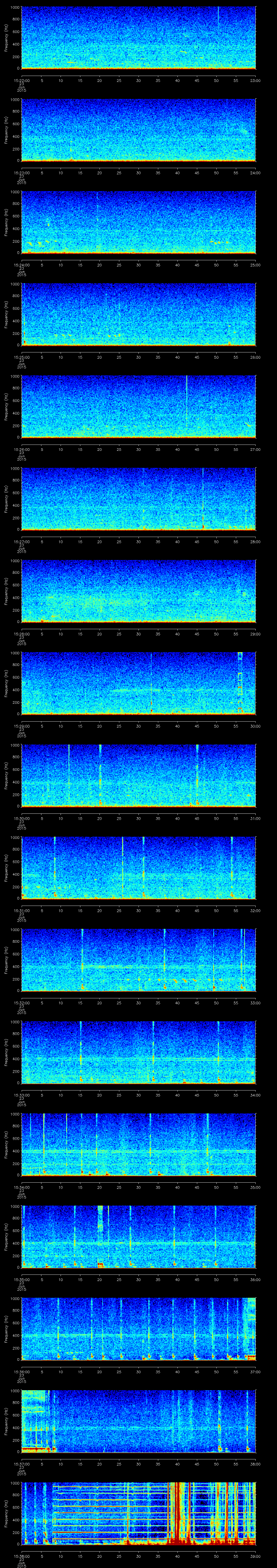Click the spectrogram panel starting at 15:37:00
Screen dimensions: 277x1568
[139, 1421]
